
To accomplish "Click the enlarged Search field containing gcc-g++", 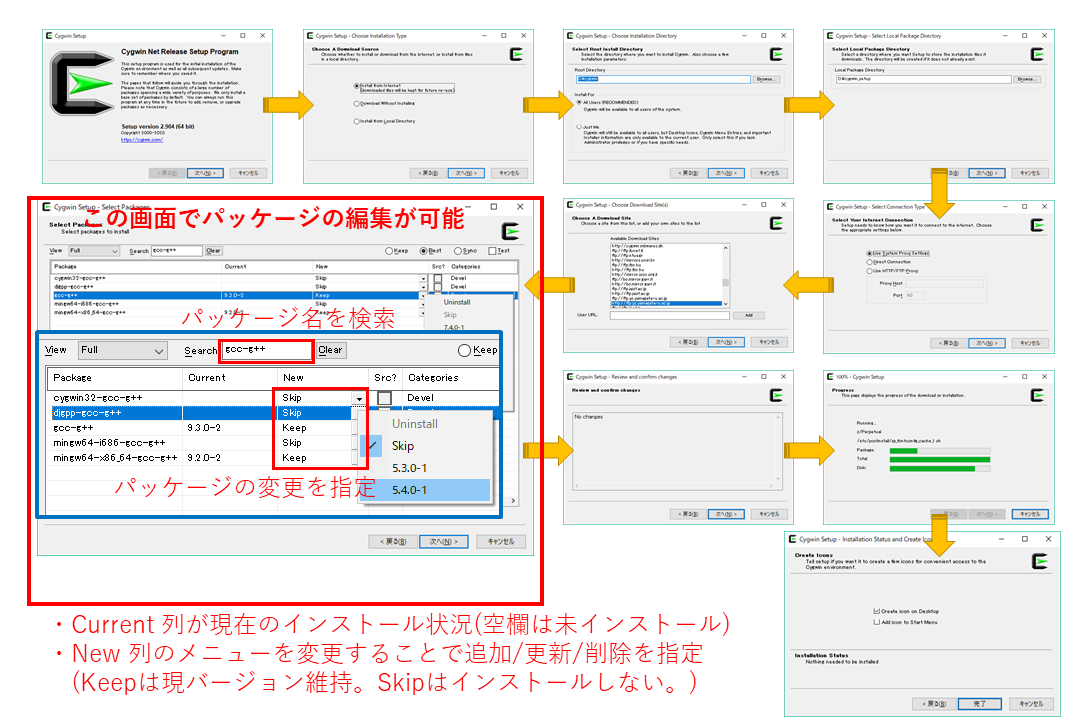I will [267, 351].
